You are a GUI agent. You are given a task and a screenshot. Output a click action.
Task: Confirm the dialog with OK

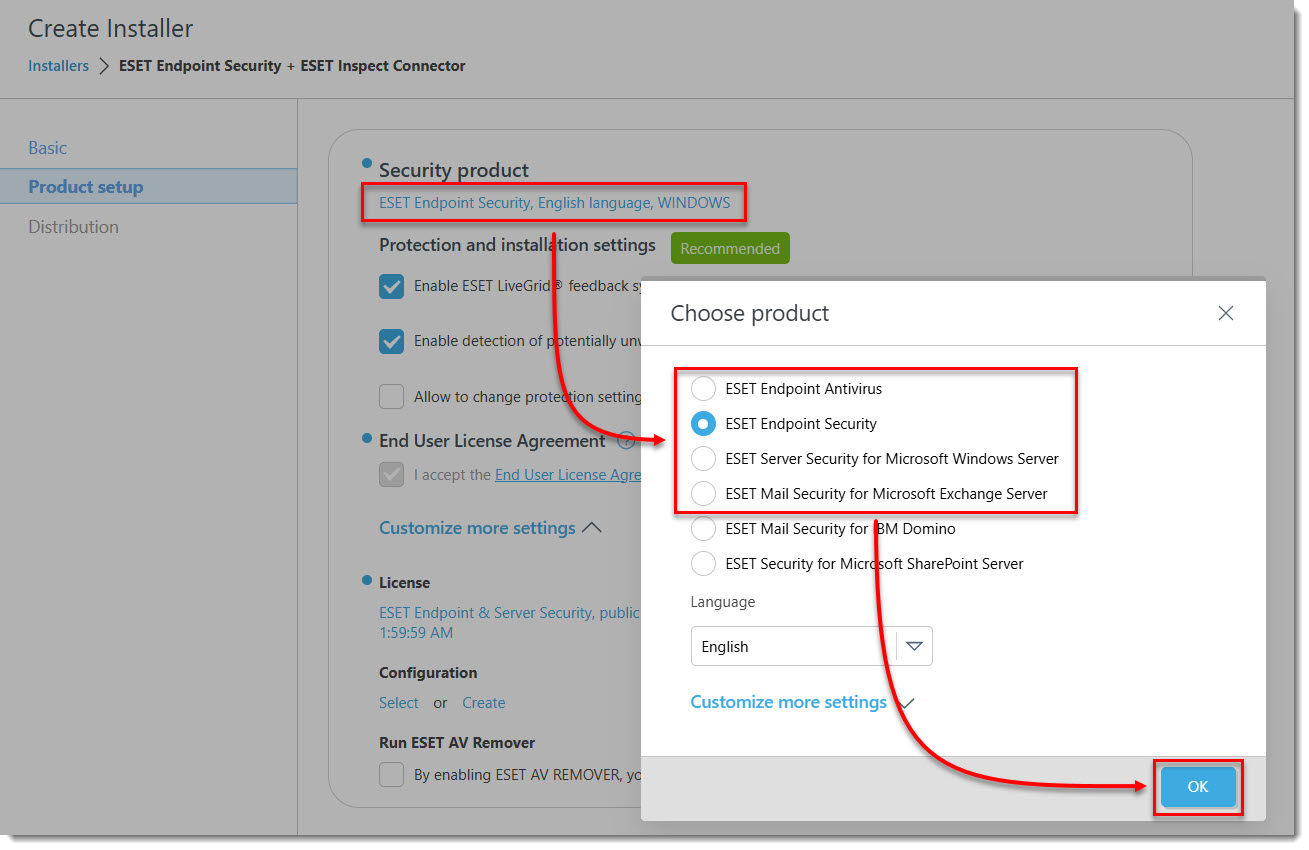(1198, 787)
